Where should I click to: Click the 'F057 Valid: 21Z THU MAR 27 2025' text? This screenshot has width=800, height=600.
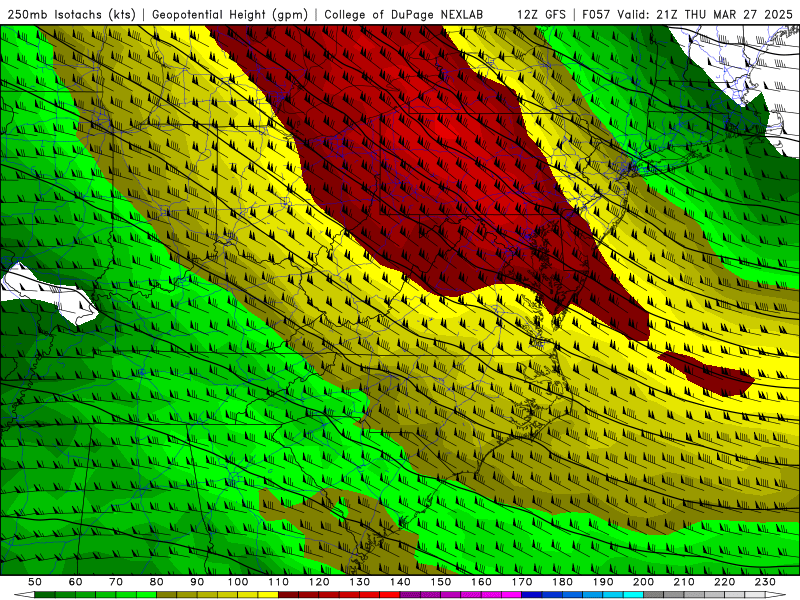tap(687, 14)
